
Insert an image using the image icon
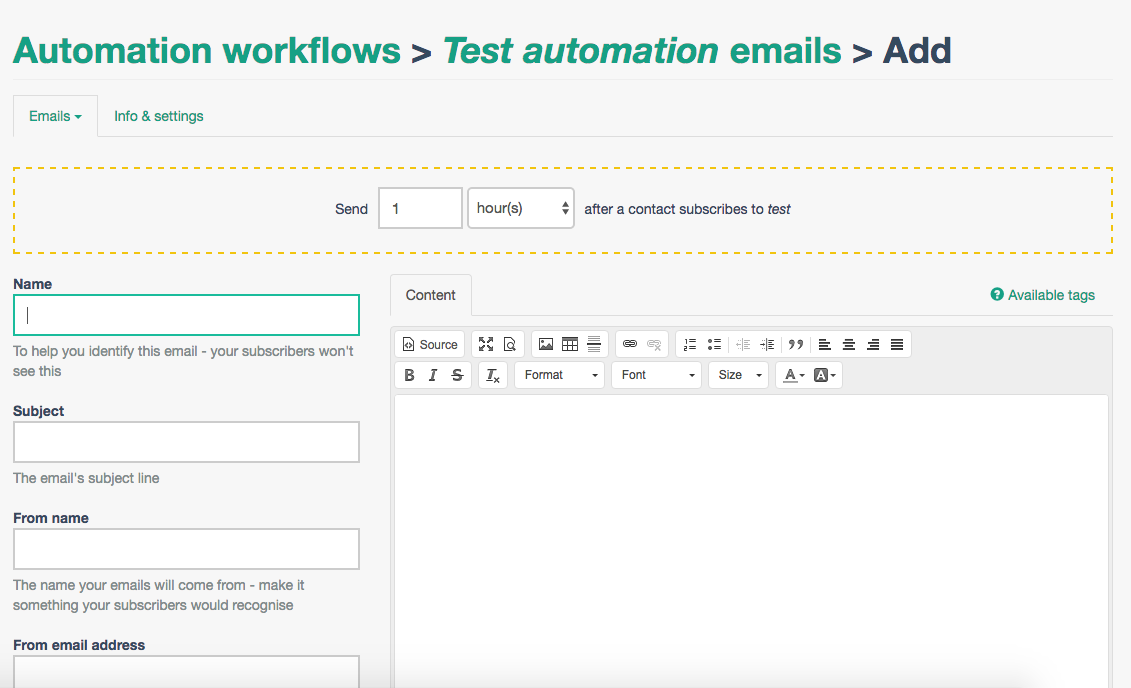pyautogui.click(x=546, y=344)
